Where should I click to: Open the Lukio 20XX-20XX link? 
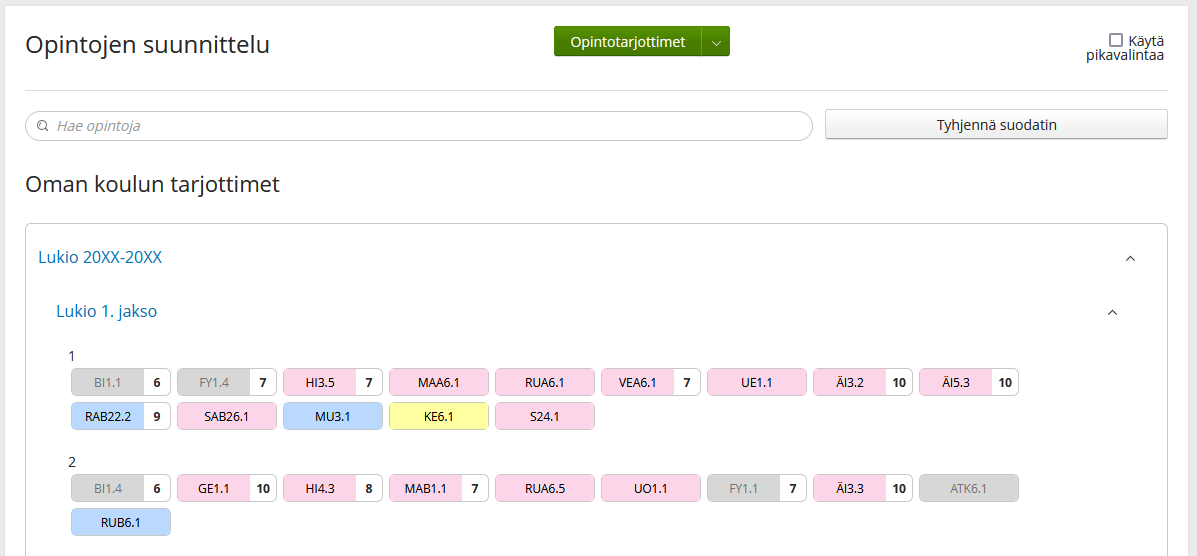click(x=100, y=257)
